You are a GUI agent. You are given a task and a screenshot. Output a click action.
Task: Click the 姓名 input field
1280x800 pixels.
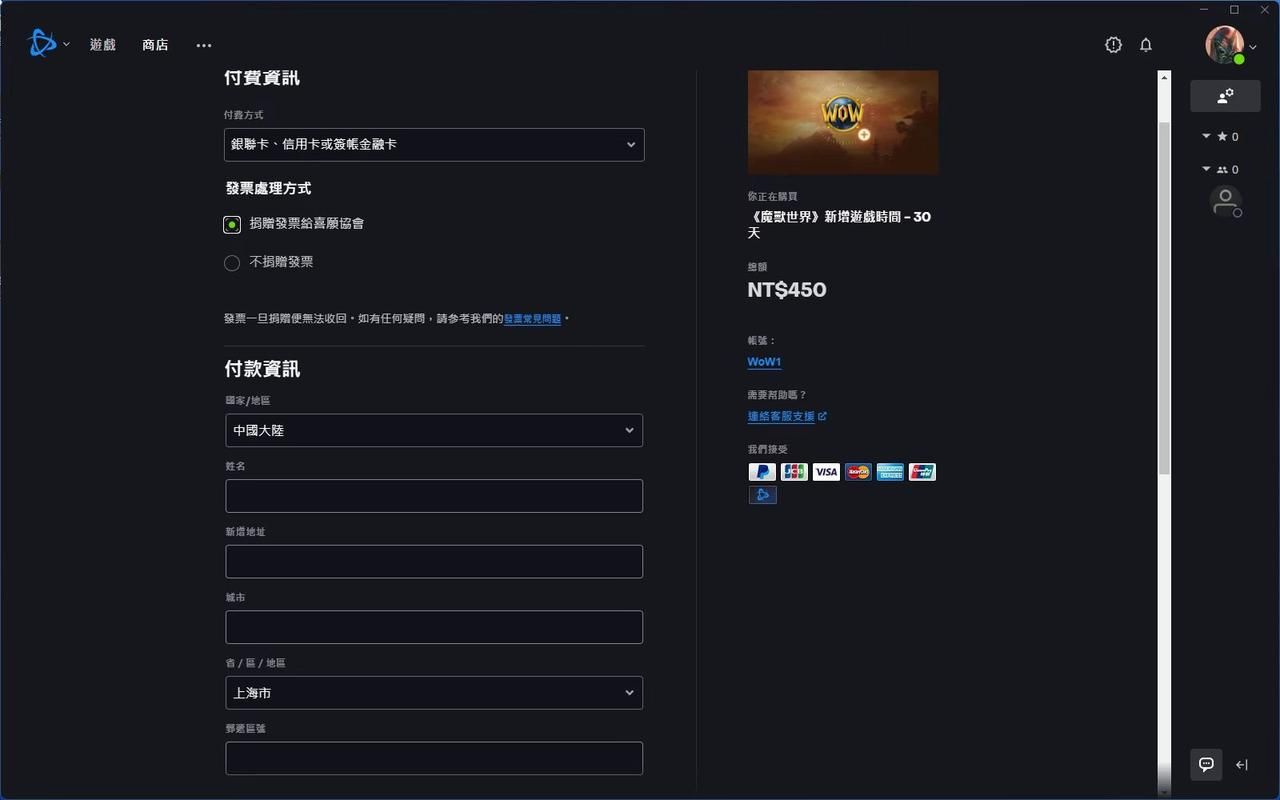coord(434,496)
